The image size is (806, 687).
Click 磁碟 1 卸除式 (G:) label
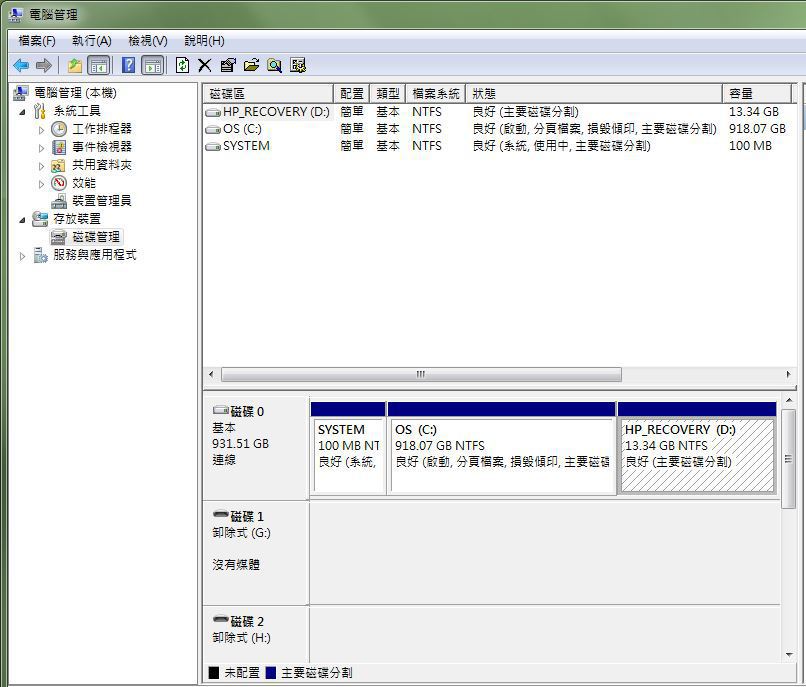pos(242,533)
